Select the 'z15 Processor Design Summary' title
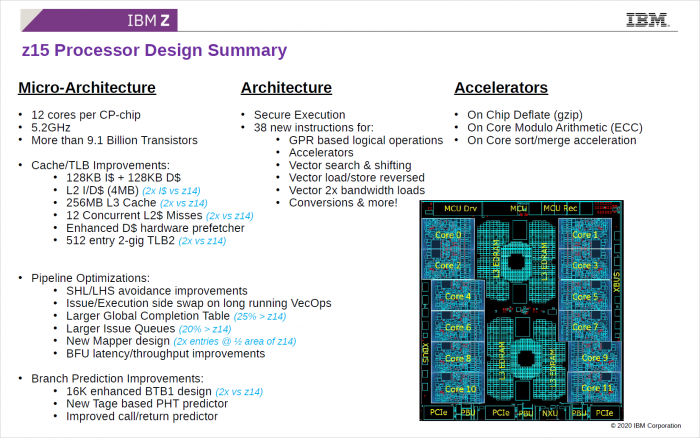Screen dimensions: 700x438 tap(154, 50)
